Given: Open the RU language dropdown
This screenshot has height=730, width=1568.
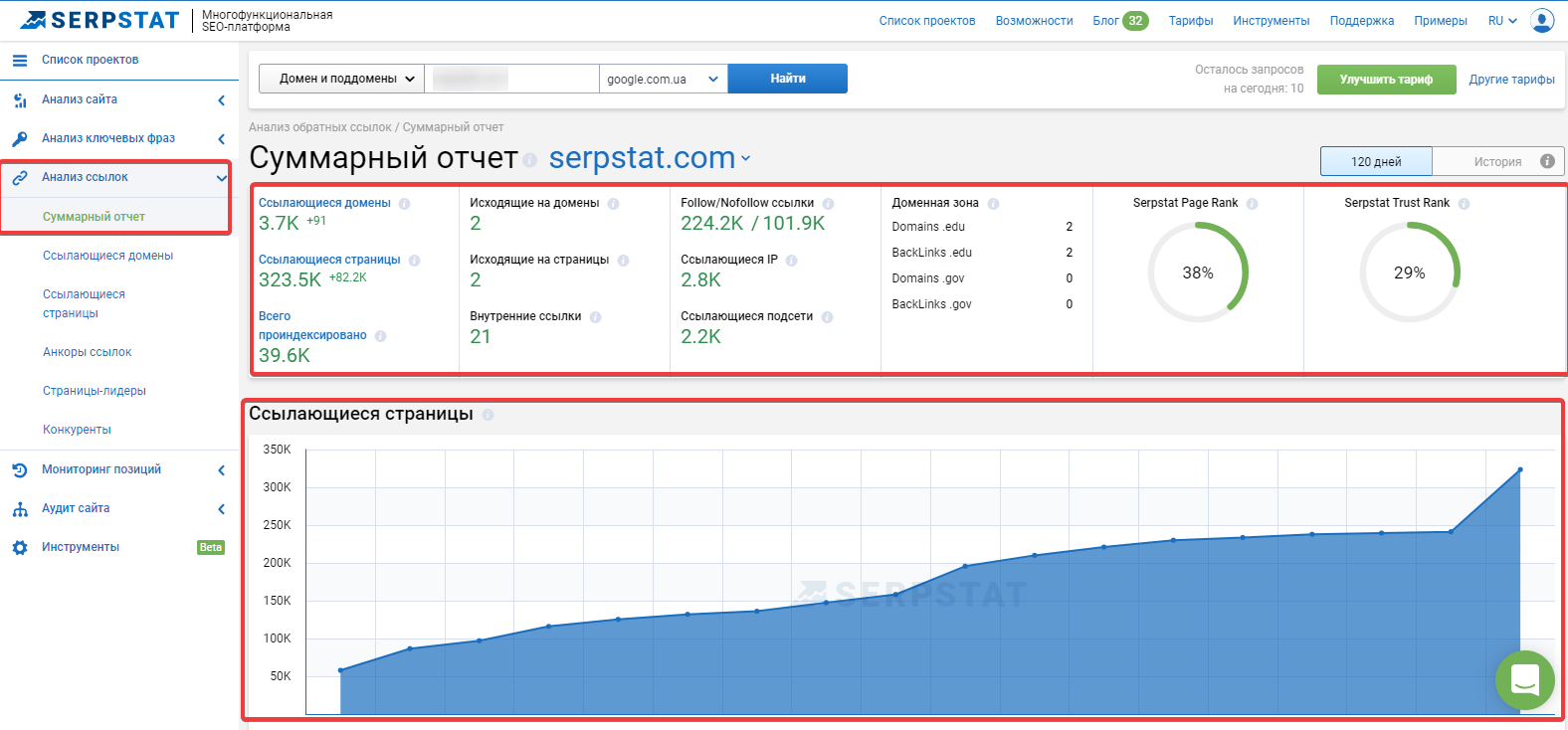Looking at the screenshot, I should pos(1502,21).
